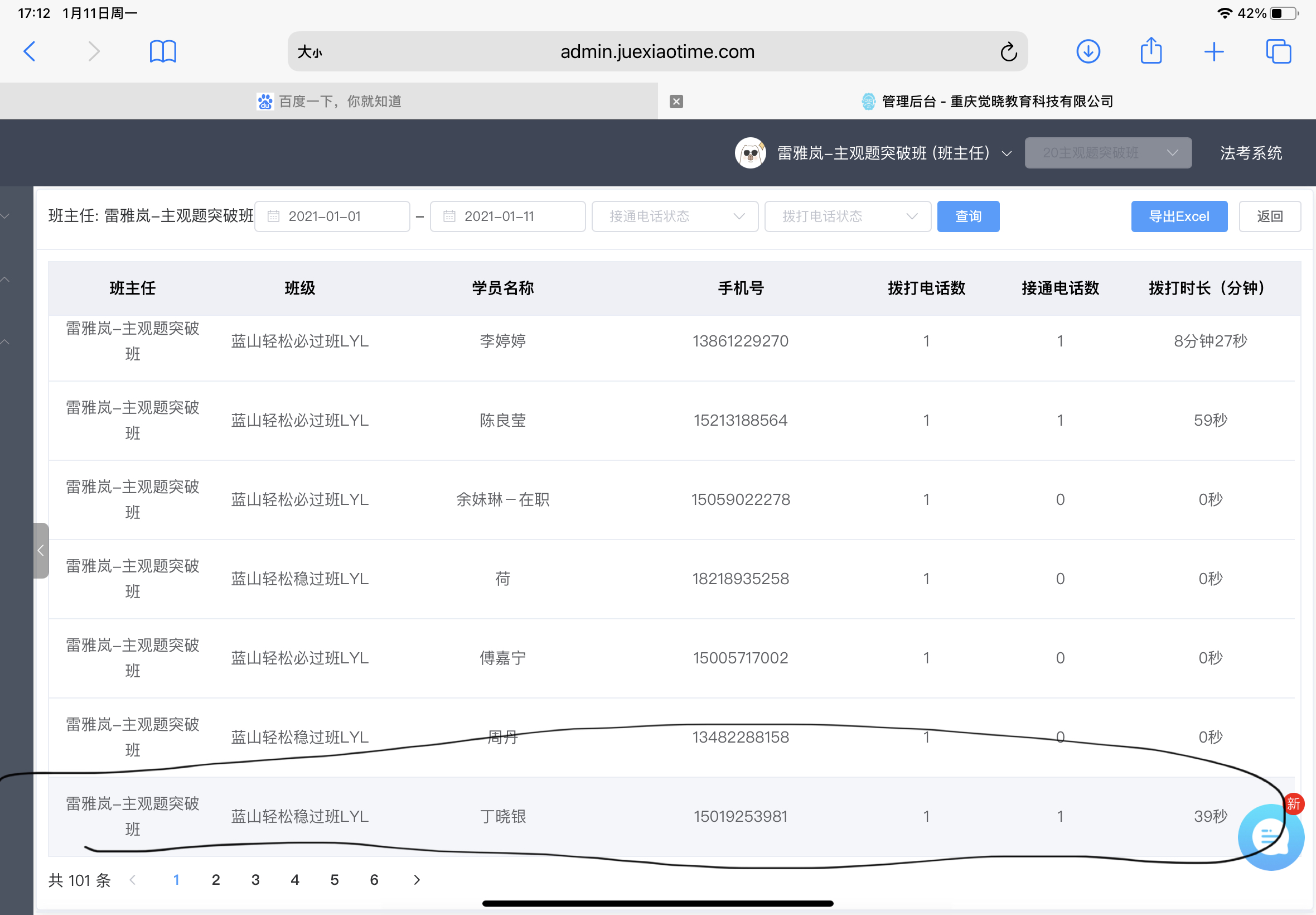Viewport: 1316px width, 915px height.
Task: Go to pagination page 3
Action: (255, 879)
